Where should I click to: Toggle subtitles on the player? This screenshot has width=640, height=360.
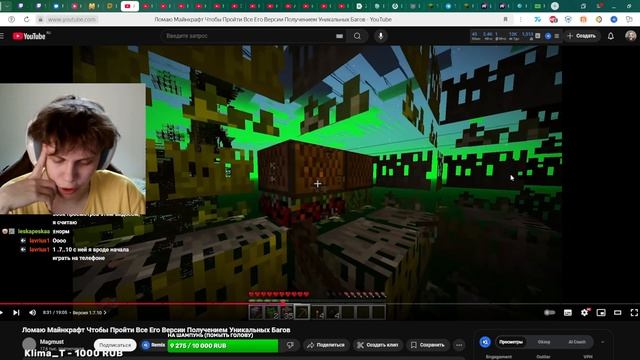coord(568,312)
